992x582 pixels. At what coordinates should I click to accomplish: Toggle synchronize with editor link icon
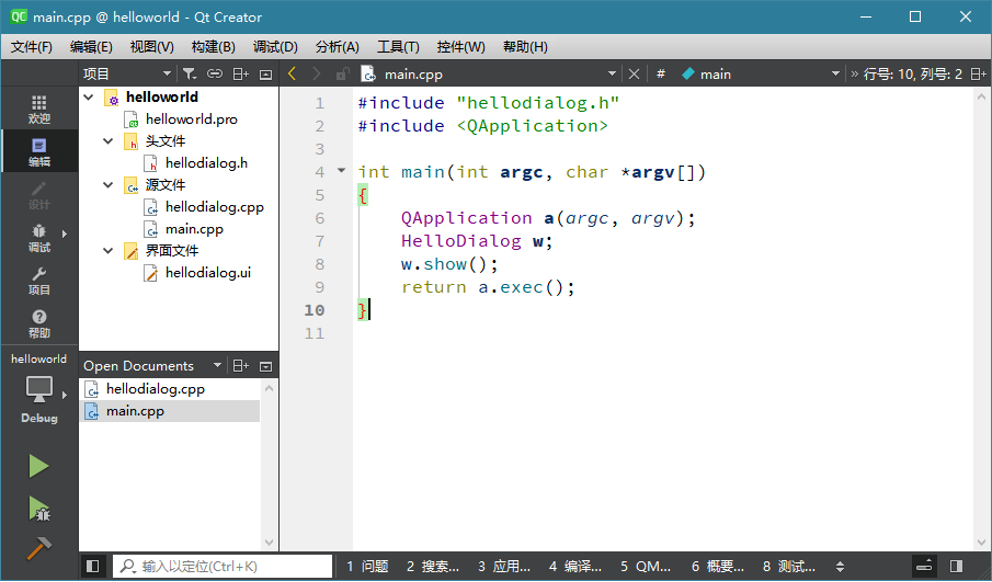pyautogui.click(x=215, y=74)
